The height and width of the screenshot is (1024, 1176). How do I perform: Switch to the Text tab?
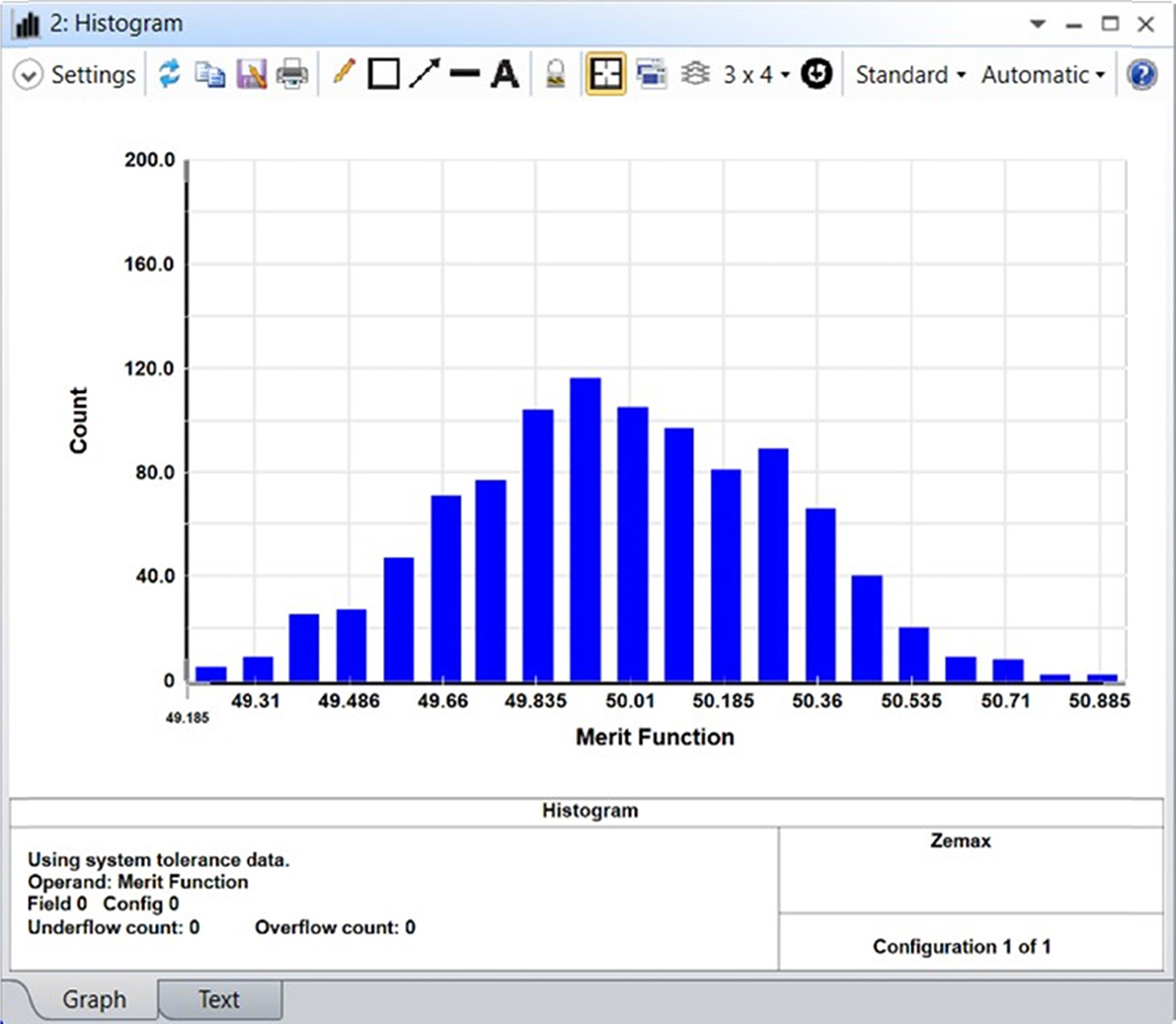(219, 999)
